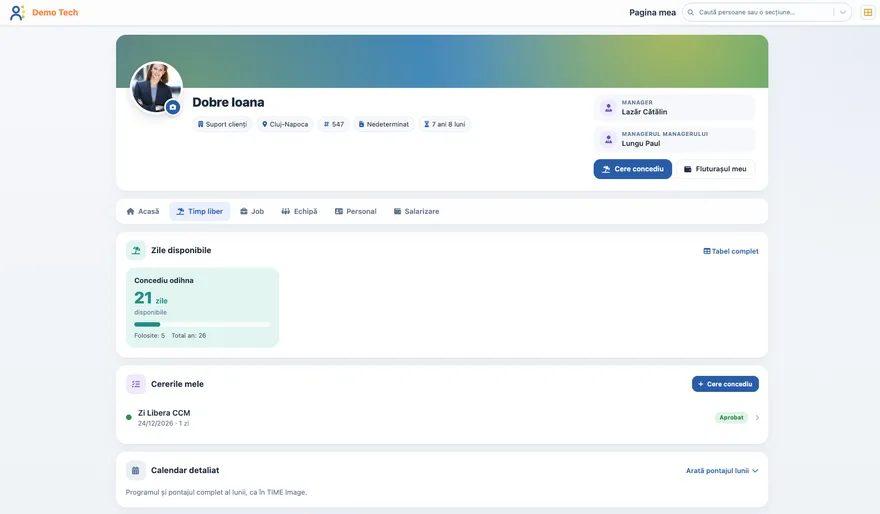Screen dimensions: 880x514
Task: Click the Zile disponibile umbrella icon
Action: point(136,250)
